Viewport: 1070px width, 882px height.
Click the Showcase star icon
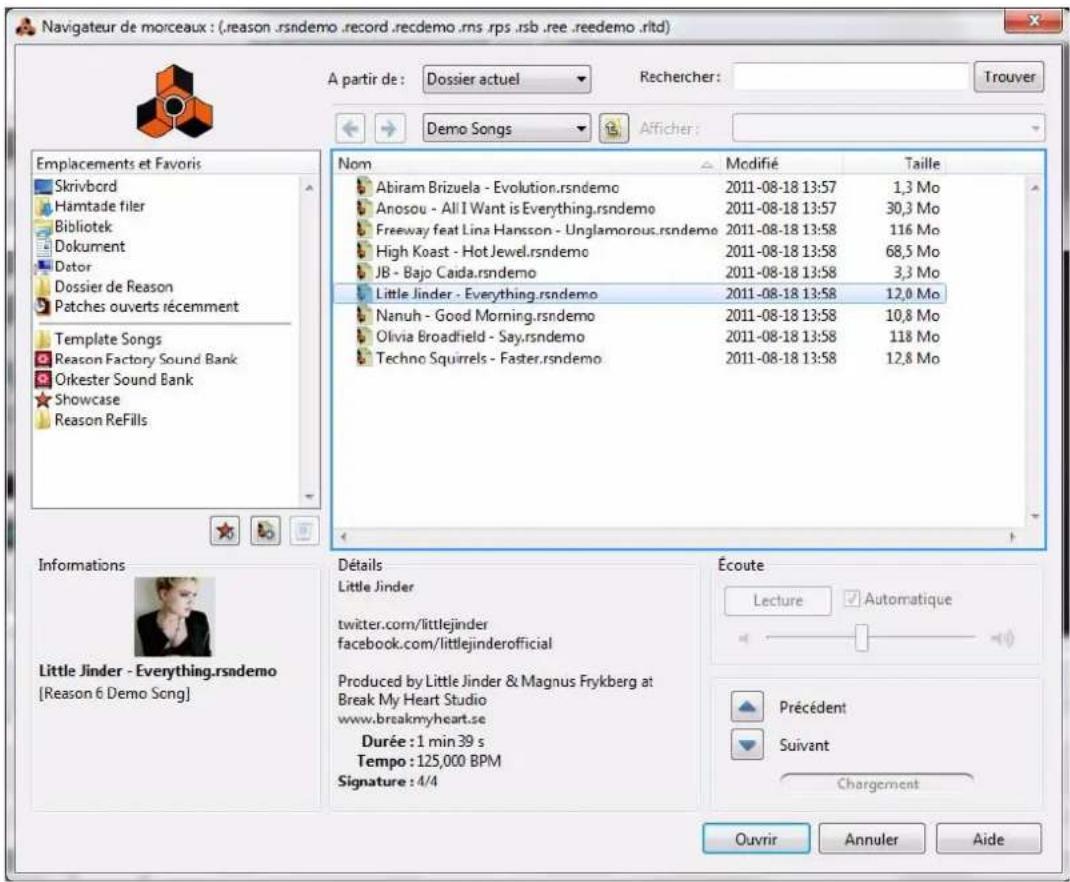[x=44, y=400]
